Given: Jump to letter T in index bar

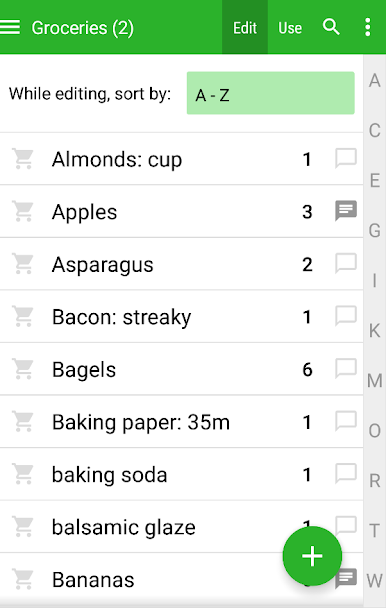Looking at the screenshot, I should [x=374, y=530].
